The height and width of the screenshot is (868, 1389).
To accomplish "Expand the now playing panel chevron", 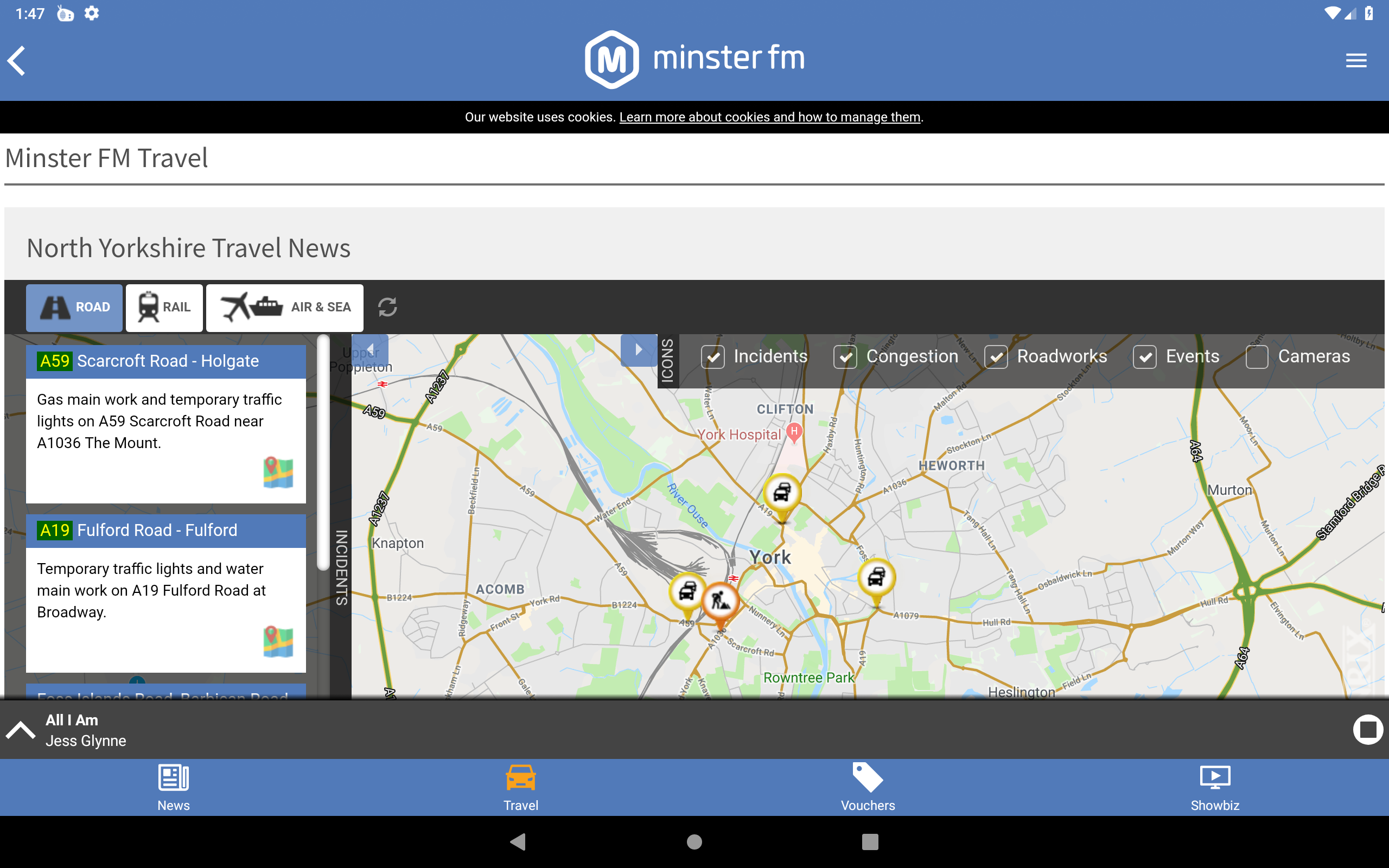I will coord(21,730).
